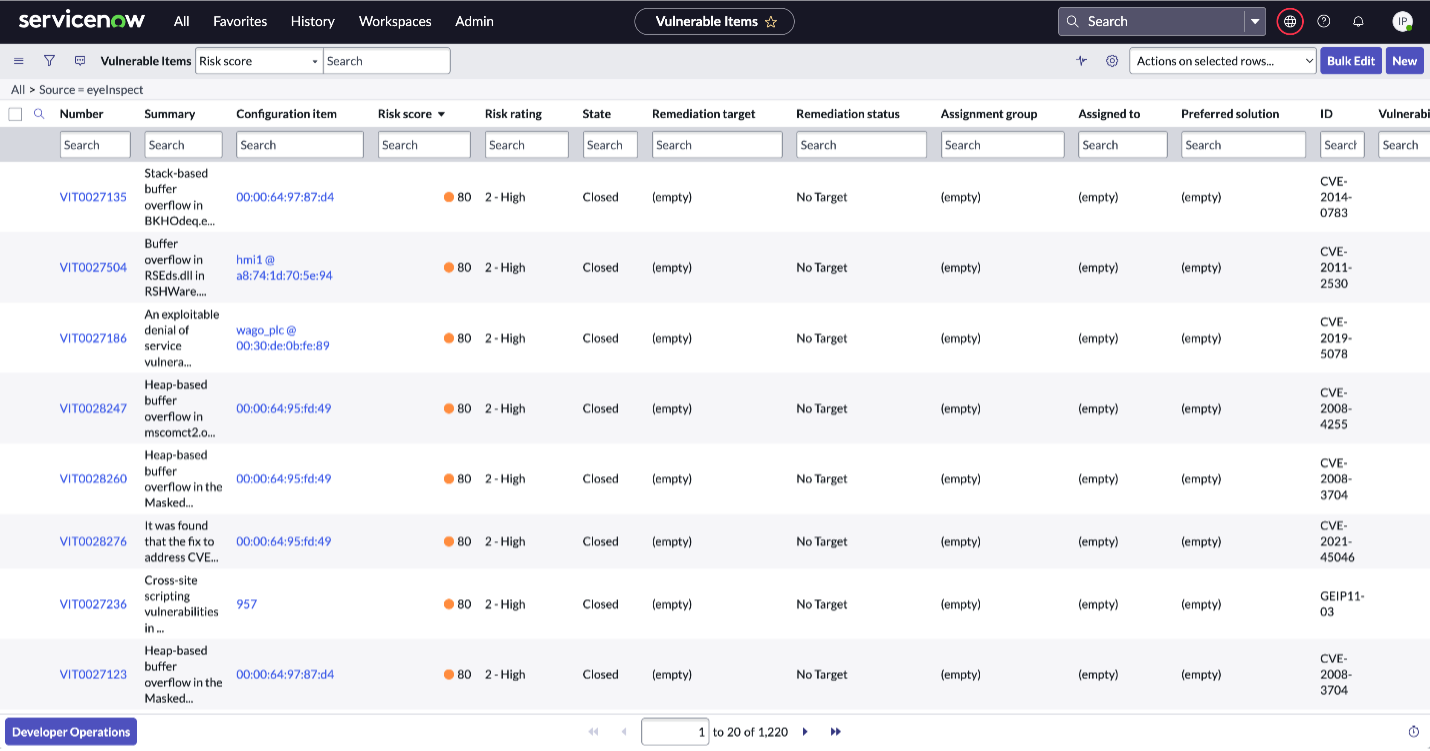Check the select-all rows checkbox

coord(15,114)
